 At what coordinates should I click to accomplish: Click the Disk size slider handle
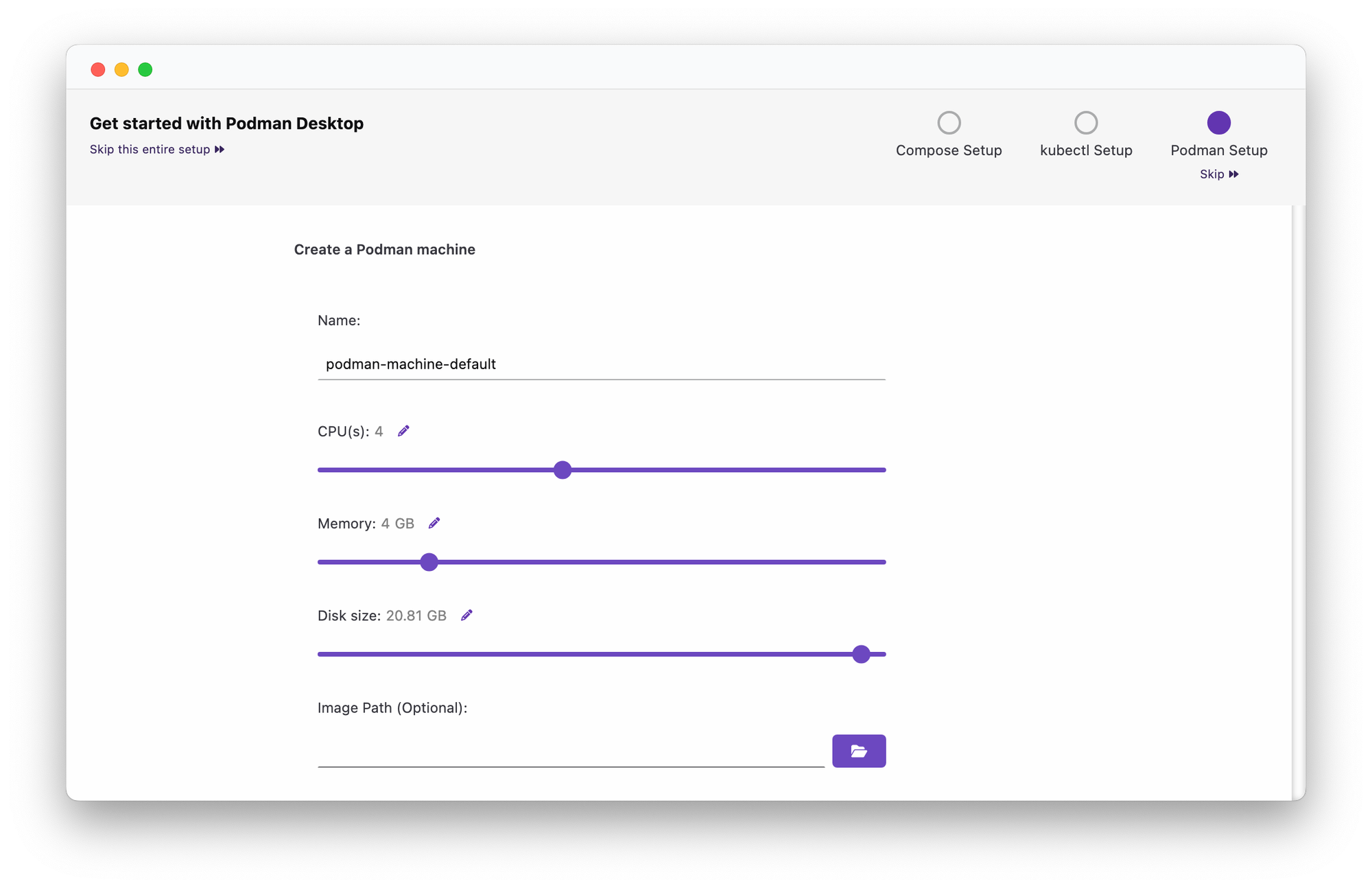[862, 654]
